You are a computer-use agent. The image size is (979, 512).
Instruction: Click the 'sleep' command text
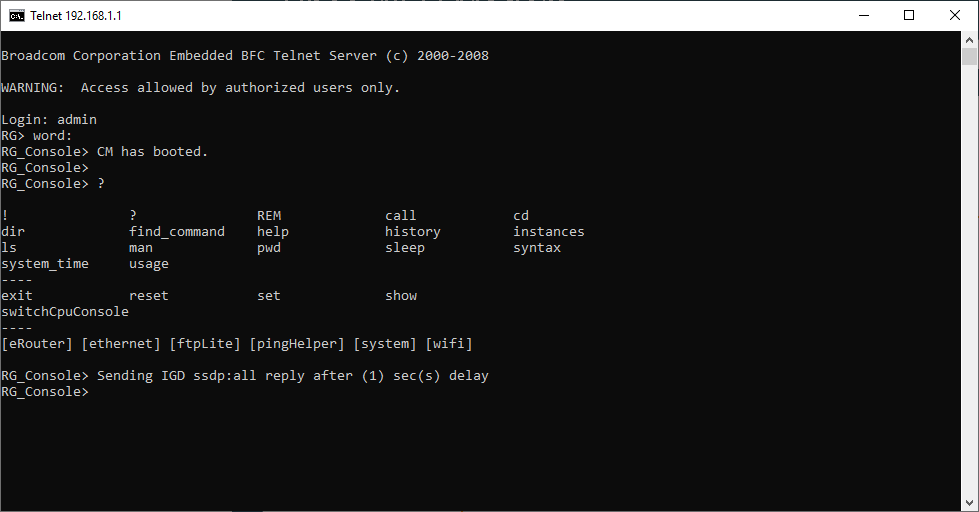405,248
